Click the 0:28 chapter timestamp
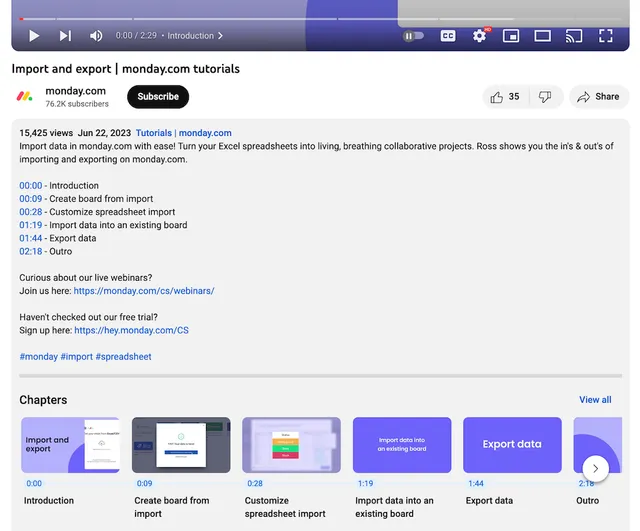The height and width of the screenshot is (531, 640). pyautogui.click(x=255, y=484)
